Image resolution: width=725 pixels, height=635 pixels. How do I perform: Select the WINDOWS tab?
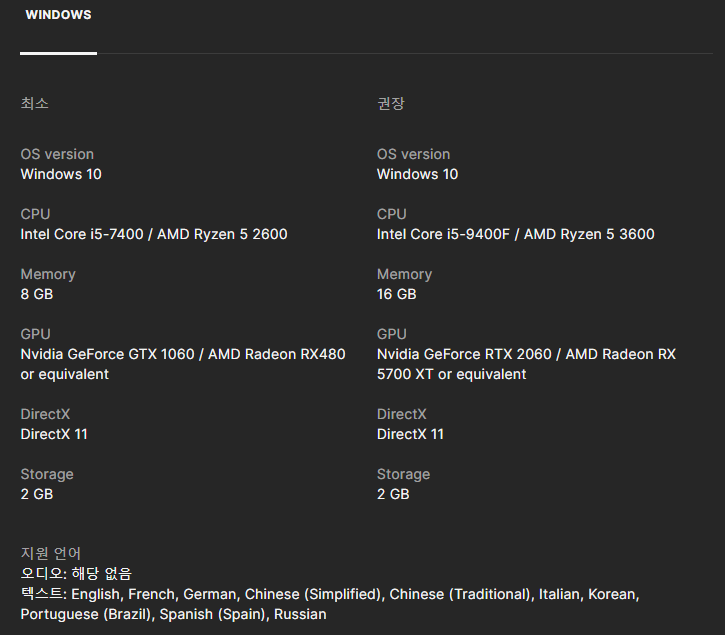58,15
